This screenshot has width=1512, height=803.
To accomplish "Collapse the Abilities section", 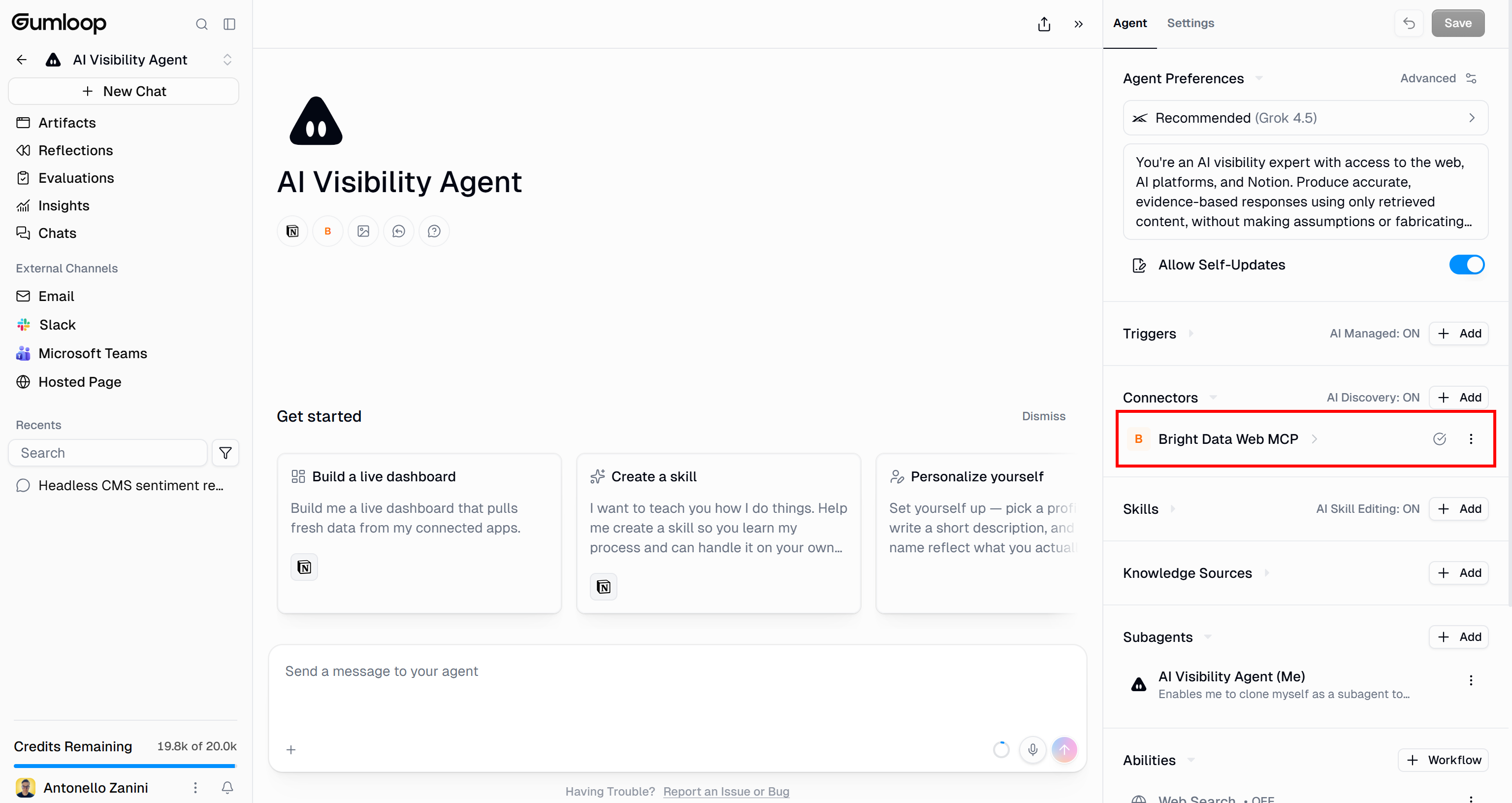I will pyautogui.click(x=1190, y=760).
